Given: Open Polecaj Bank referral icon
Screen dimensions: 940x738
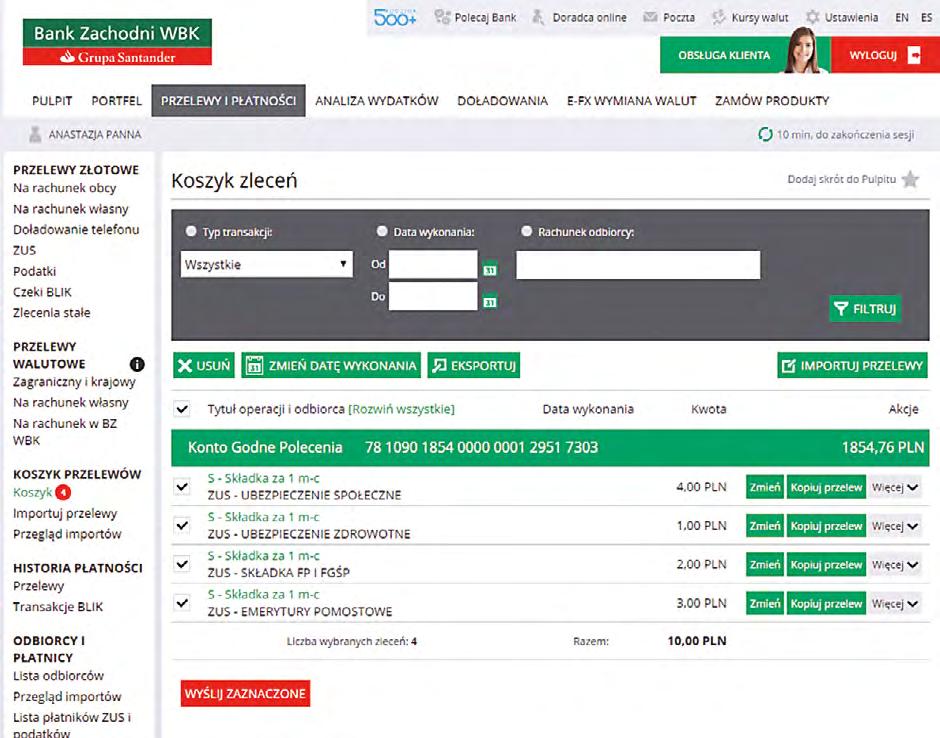Looking at the screenshot, I should tap(442, 17).
